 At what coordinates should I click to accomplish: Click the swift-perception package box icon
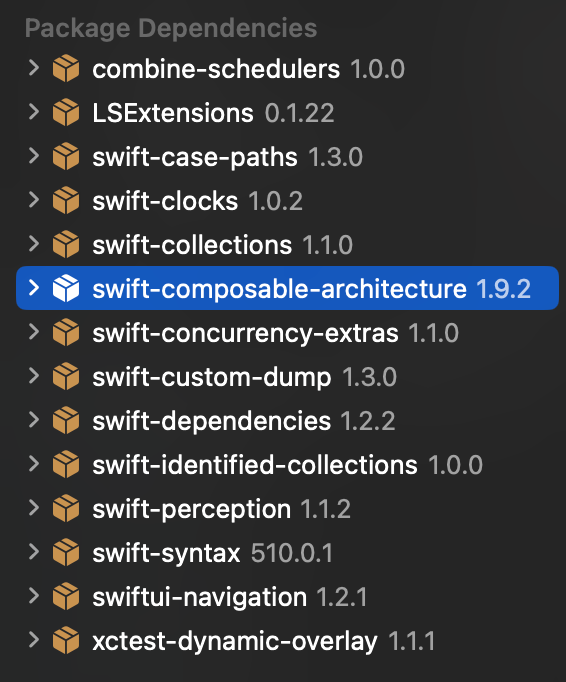(x=66, y=508)
